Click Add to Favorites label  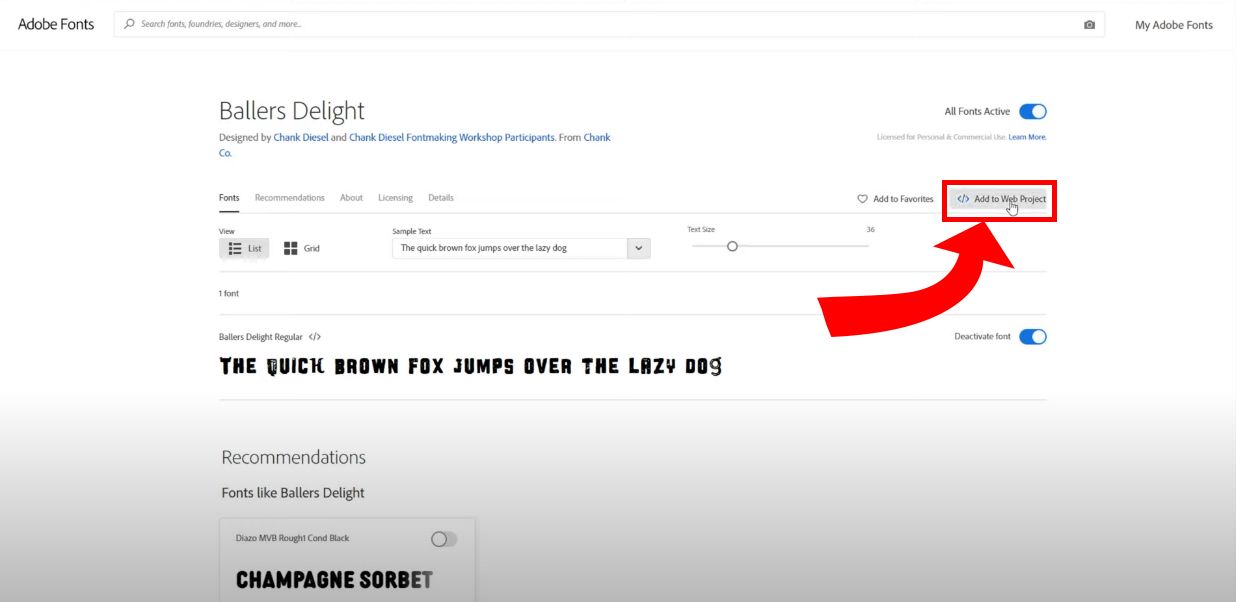[x=903, y=199]
